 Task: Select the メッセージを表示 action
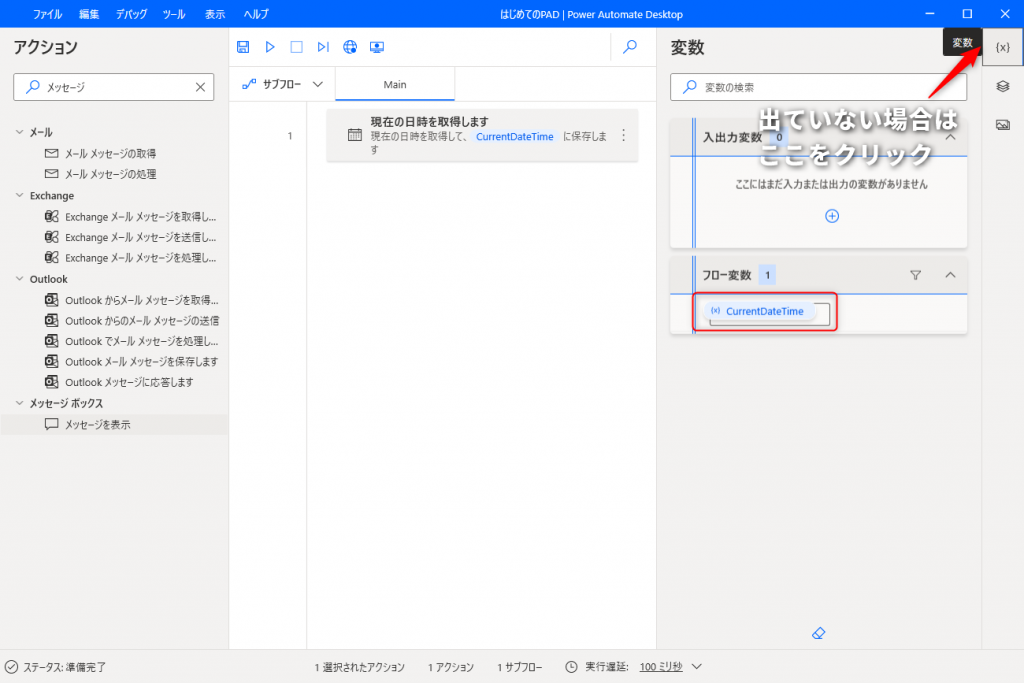(114, 424)
